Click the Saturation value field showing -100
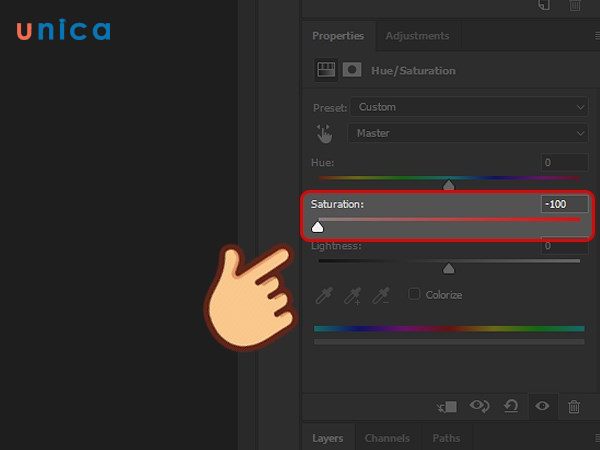Screen dimensions: 600x450 tap(564, 204)
